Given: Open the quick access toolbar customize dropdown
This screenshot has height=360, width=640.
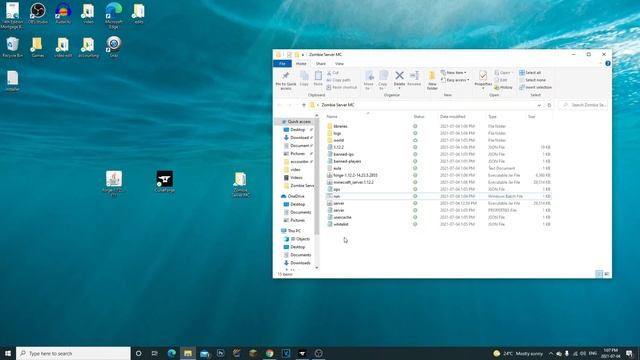Looking at the screenshot, I should (303, 55).
